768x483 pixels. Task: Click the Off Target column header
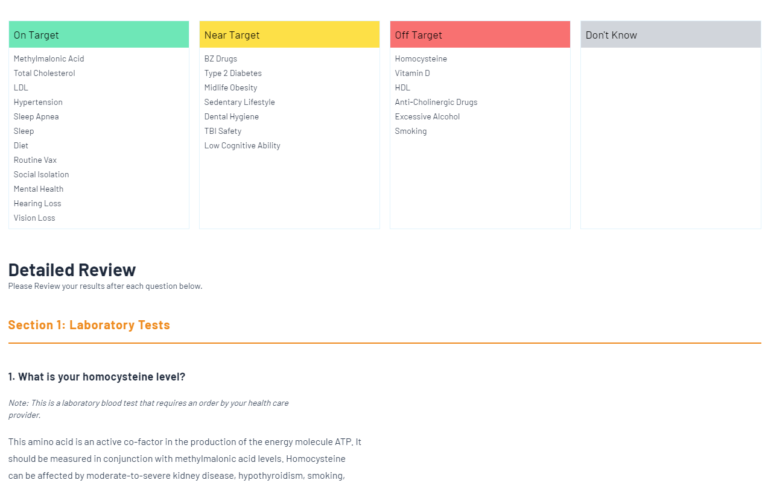point(479,35)
